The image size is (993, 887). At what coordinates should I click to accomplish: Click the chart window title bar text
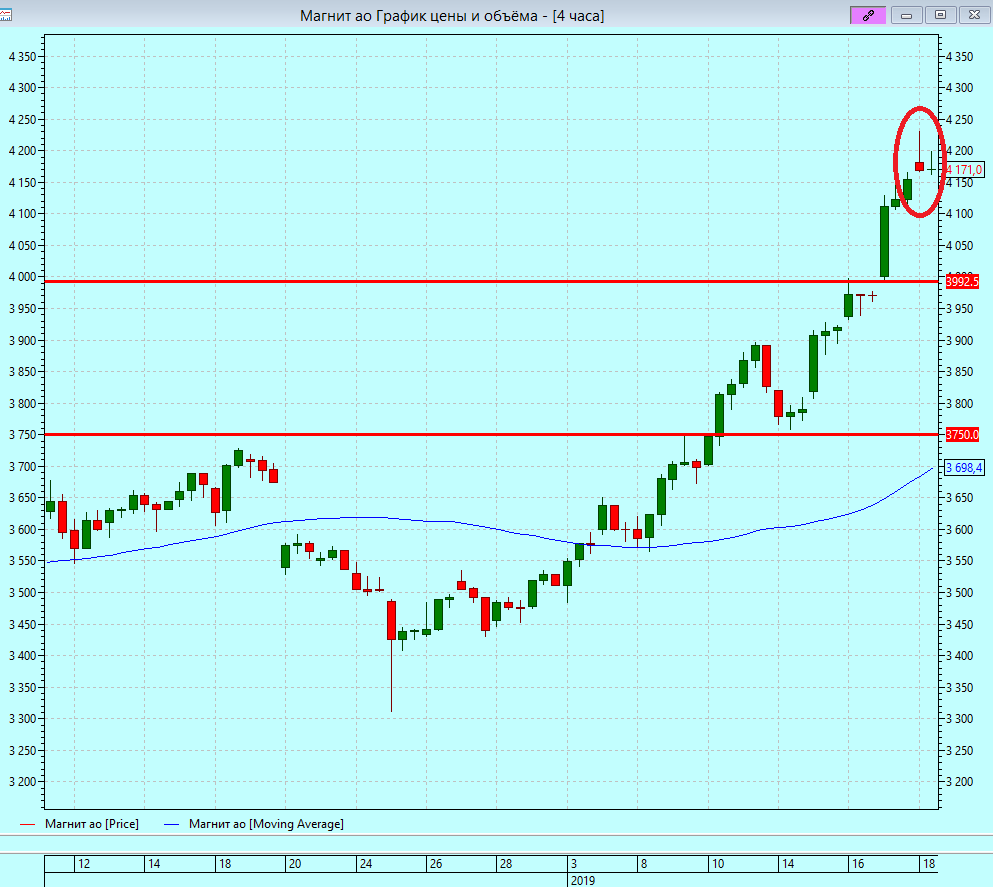[452, 15]
